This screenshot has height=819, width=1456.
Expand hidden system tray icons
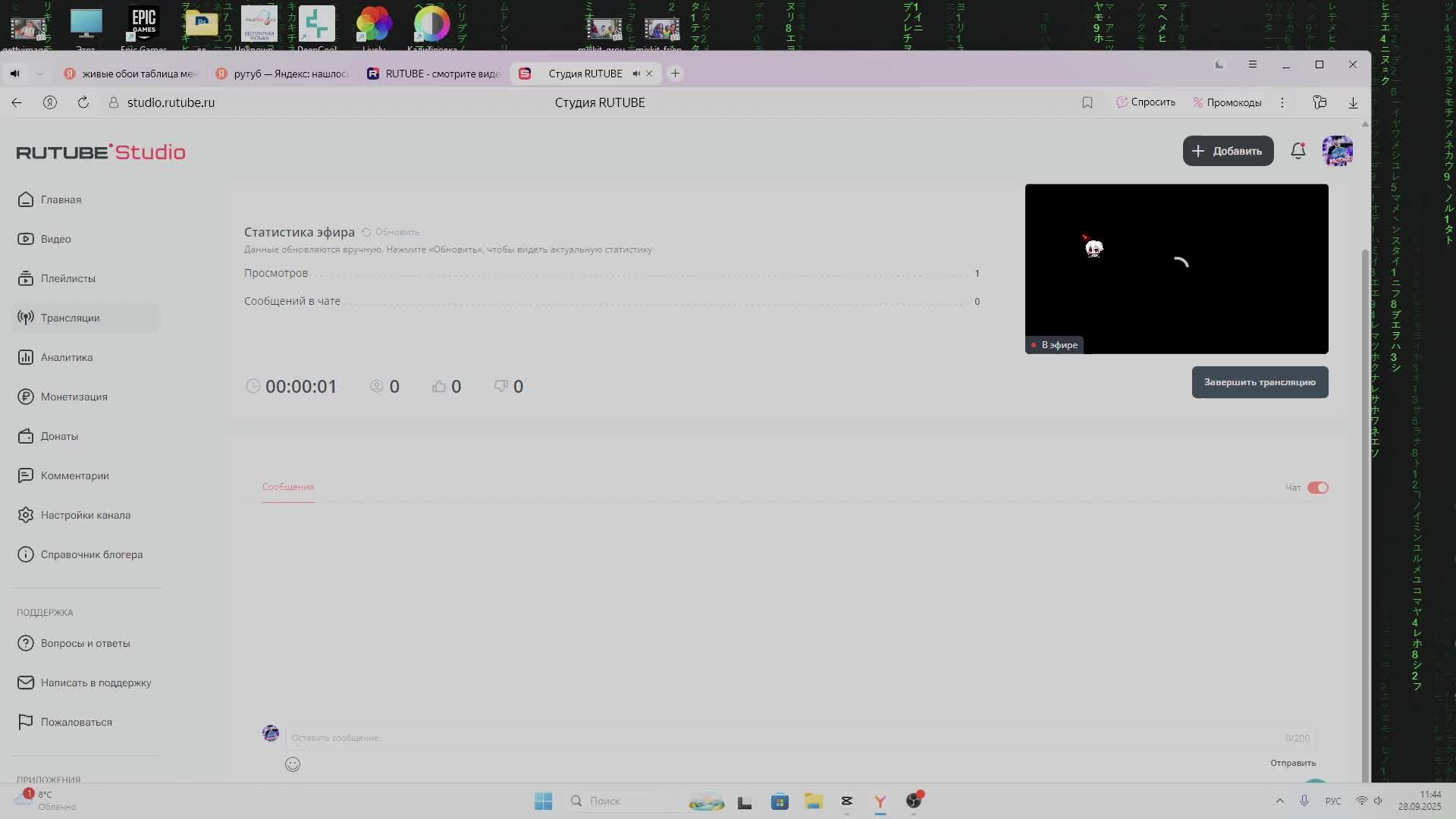(x=1279, y=801)
